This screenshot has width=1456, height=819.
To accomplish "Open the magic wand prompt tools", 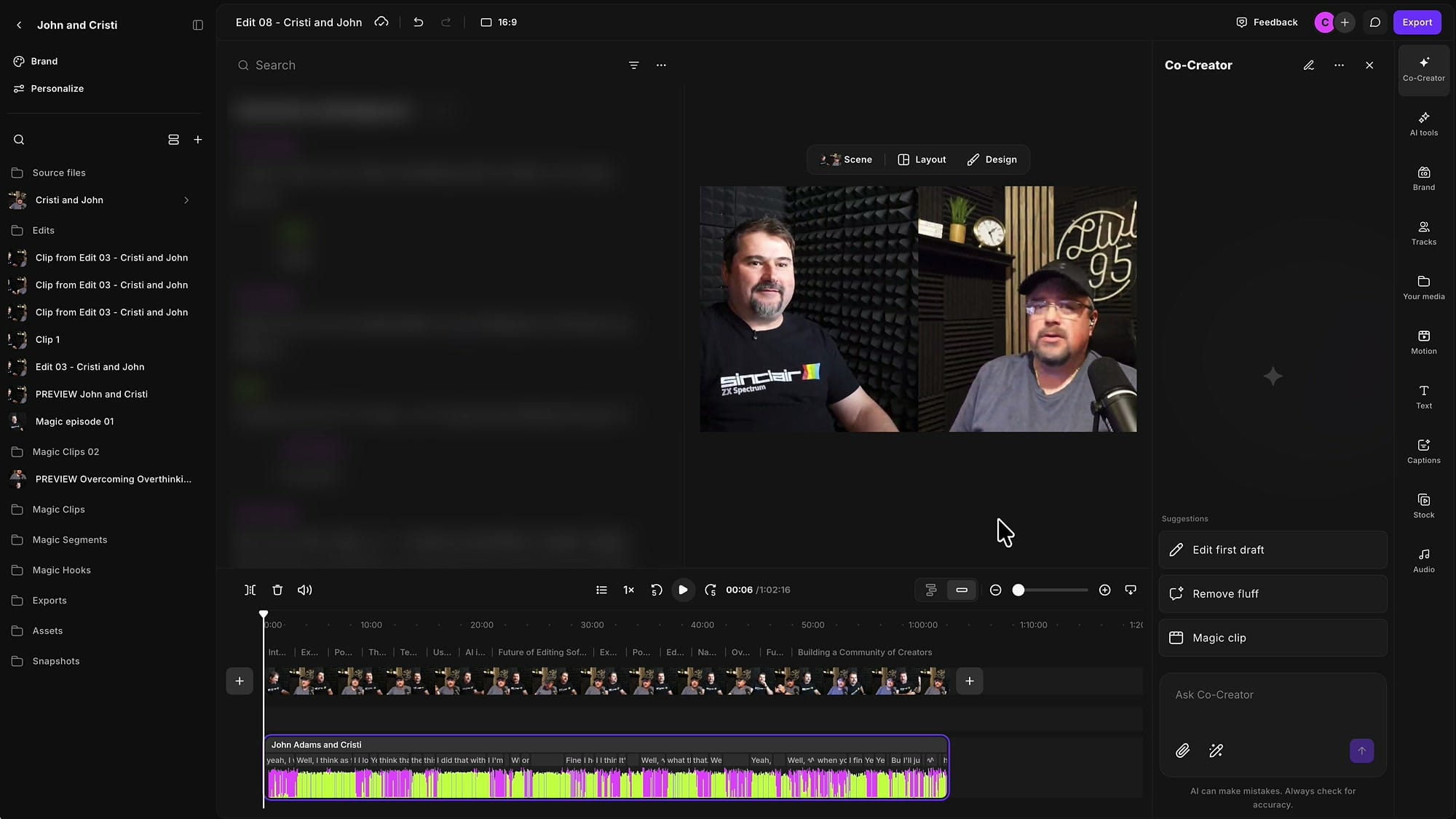I will tap(1216, 751).
